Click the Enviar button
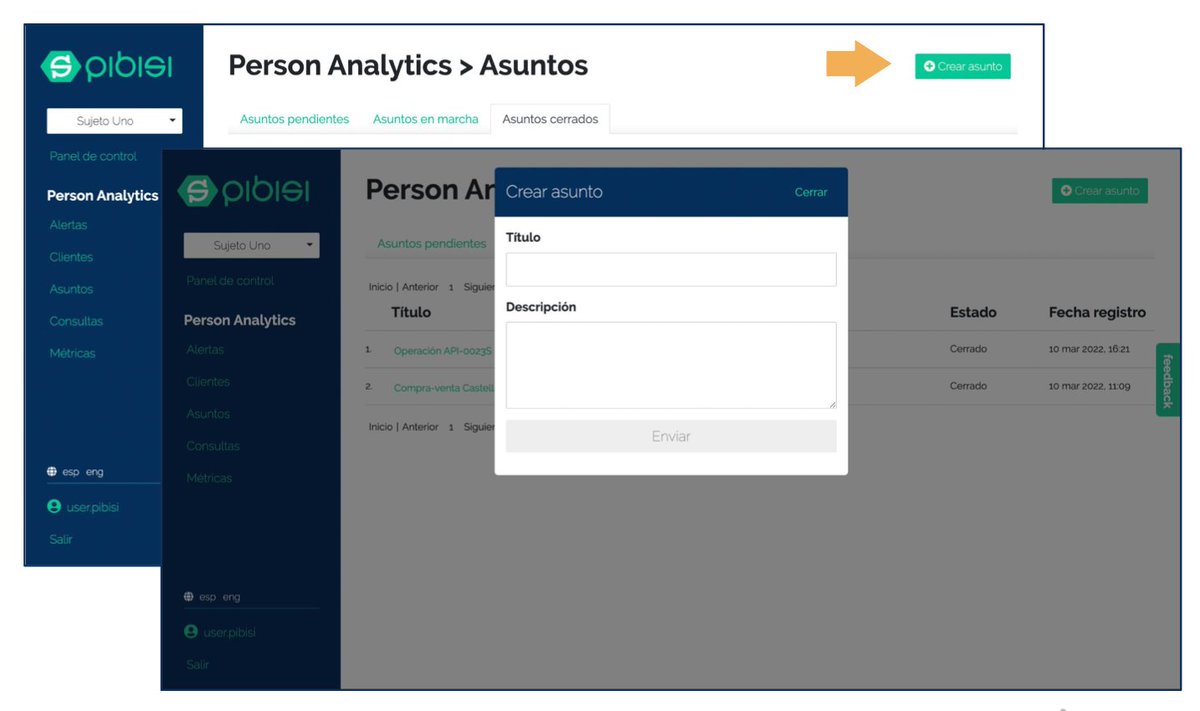The width and height of the screenshot is (1200, 711). [x=671, y=436]
